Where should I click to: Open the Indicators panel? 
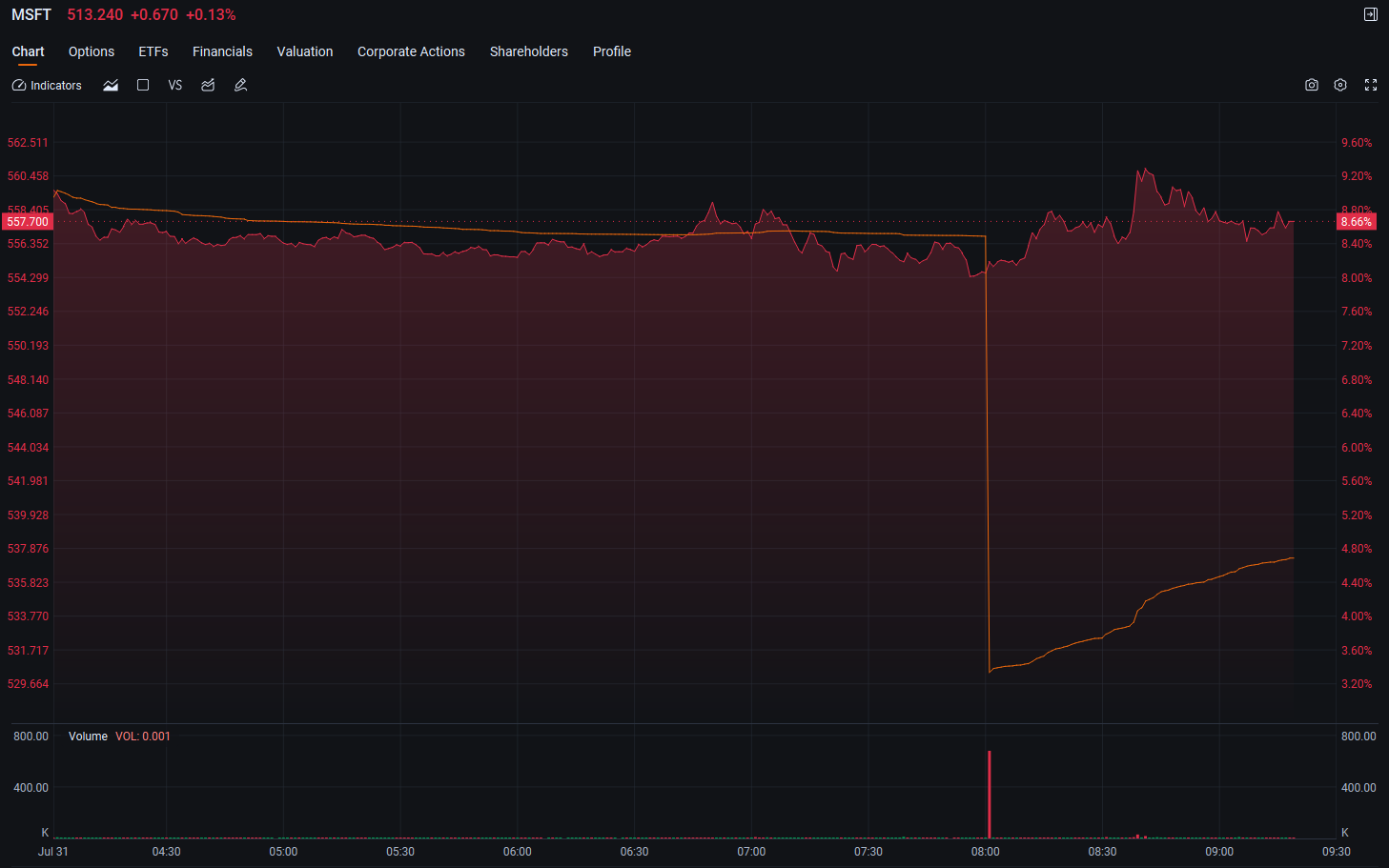tap(47, 86)
